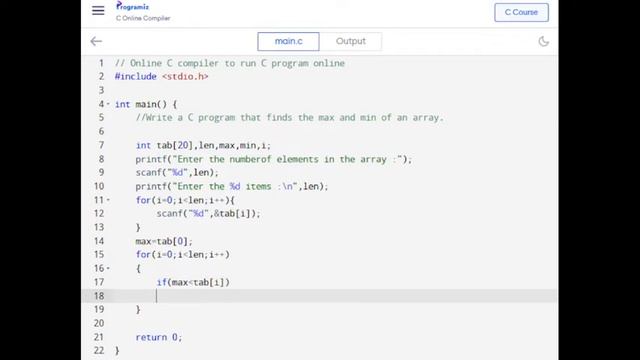Open the C Course button
This screenshot has width=640, height=360.
[x=521, y=12]
